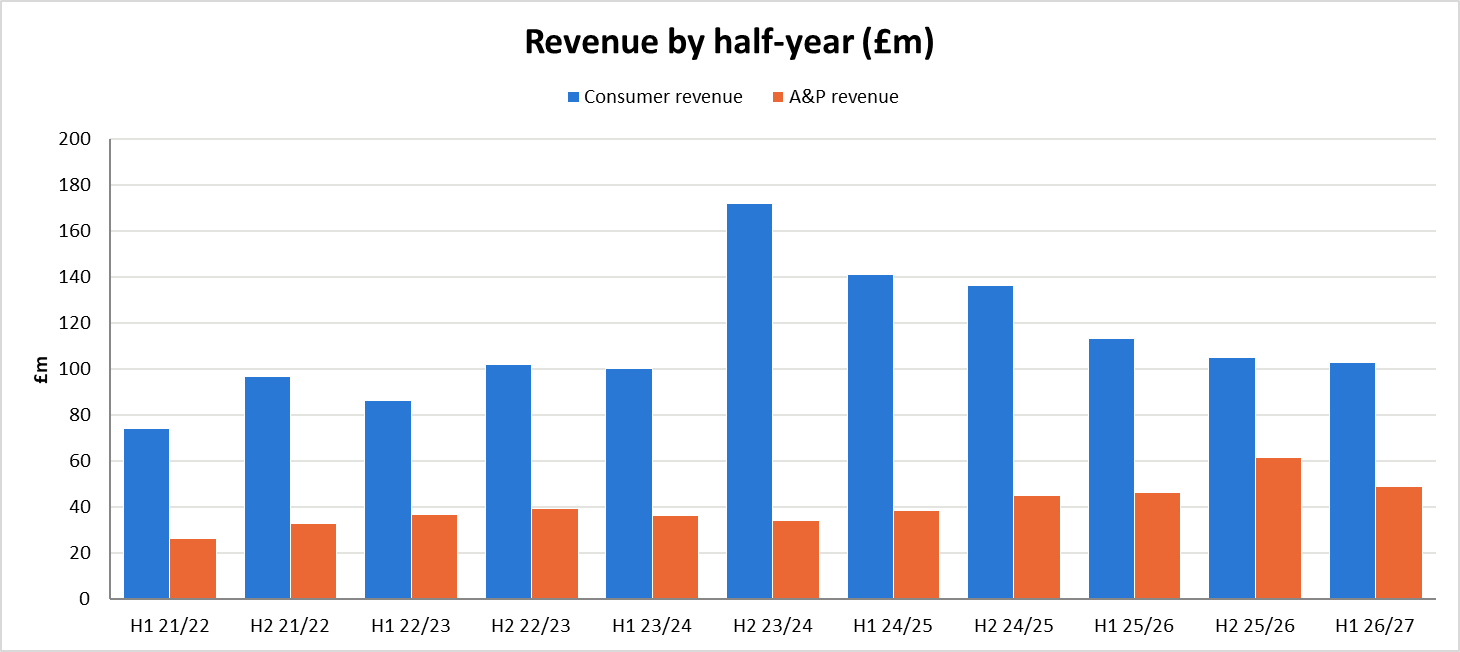
Task: Select the chart title Revenue by half-year
Action: click(729, 42)
